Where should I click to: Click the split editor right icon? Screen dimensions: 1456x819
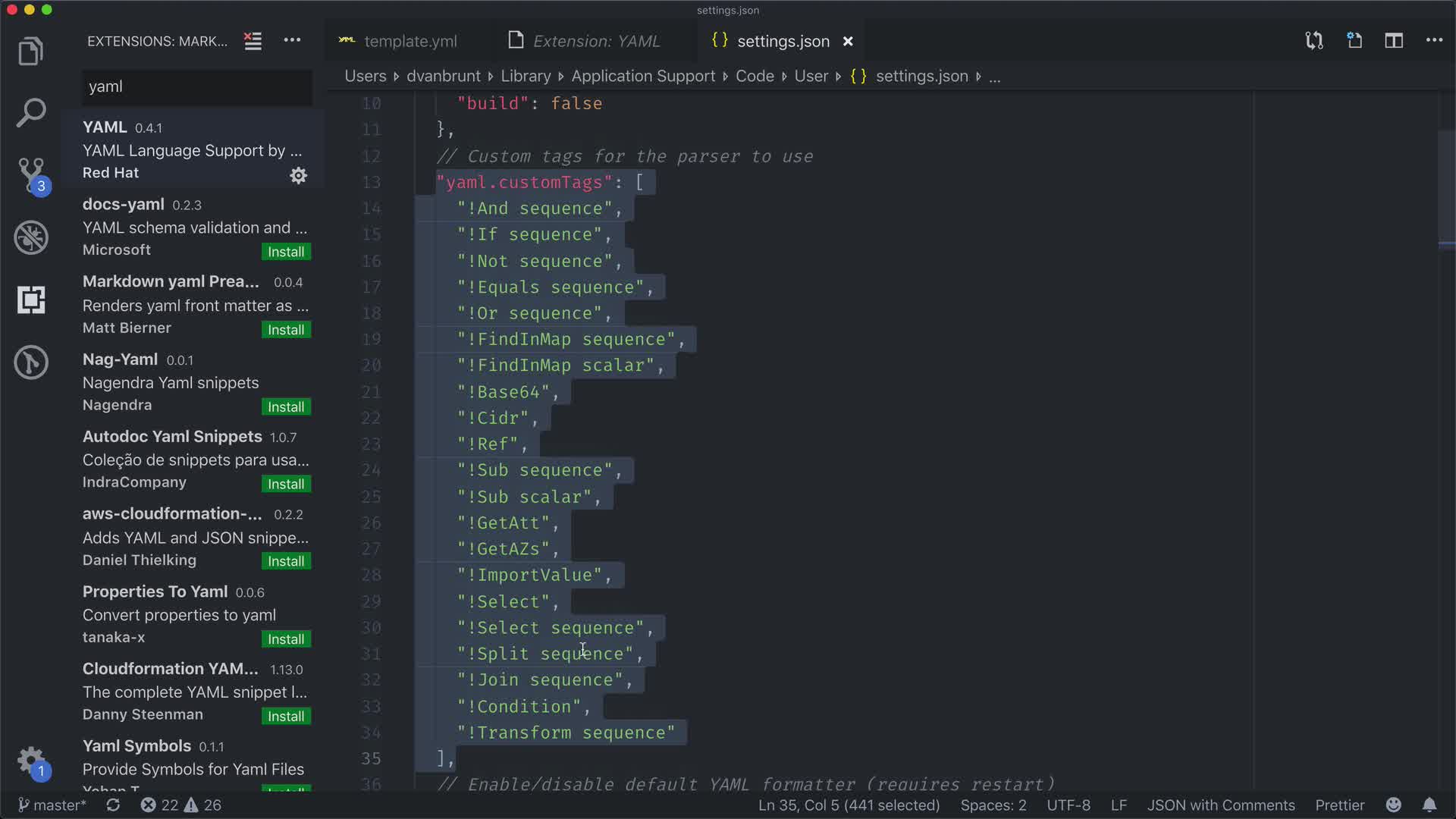point(1393,41)
